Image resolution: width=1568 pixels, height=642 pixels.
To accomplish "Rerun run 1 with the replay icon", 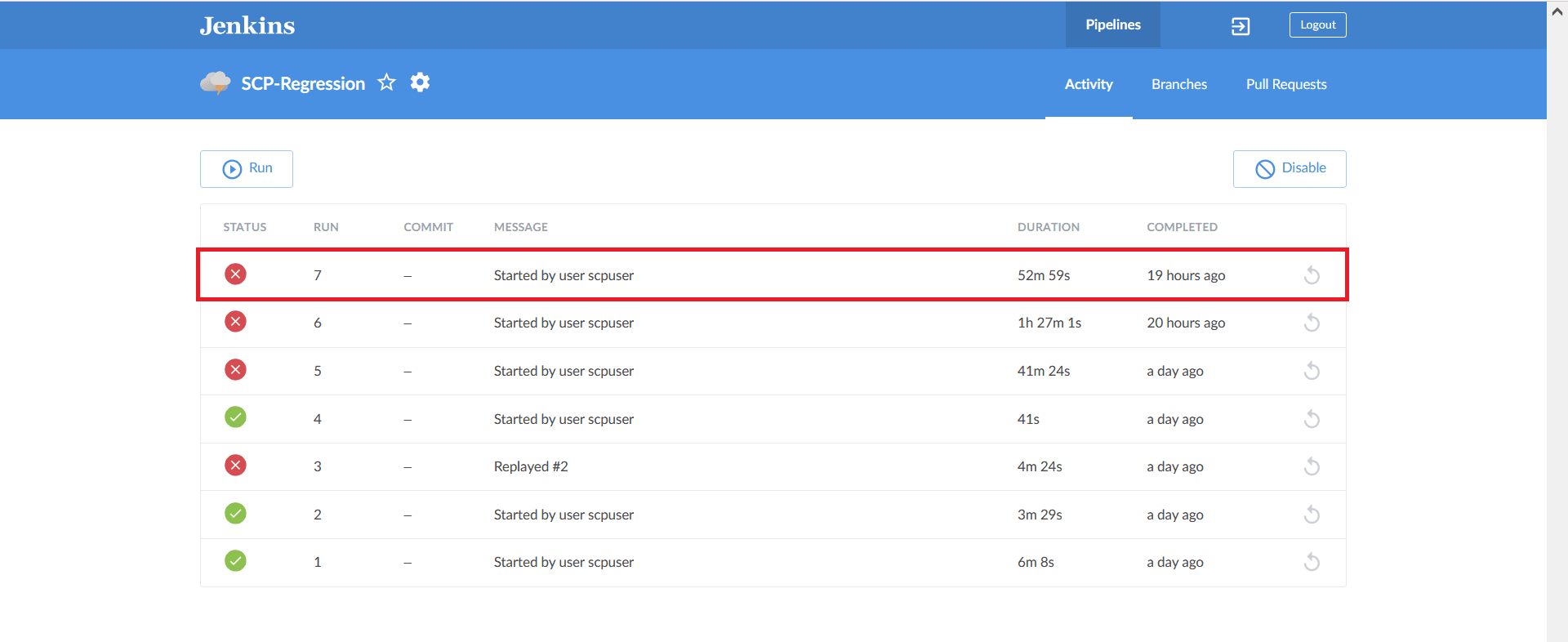I will click(x=1312, y=562).
